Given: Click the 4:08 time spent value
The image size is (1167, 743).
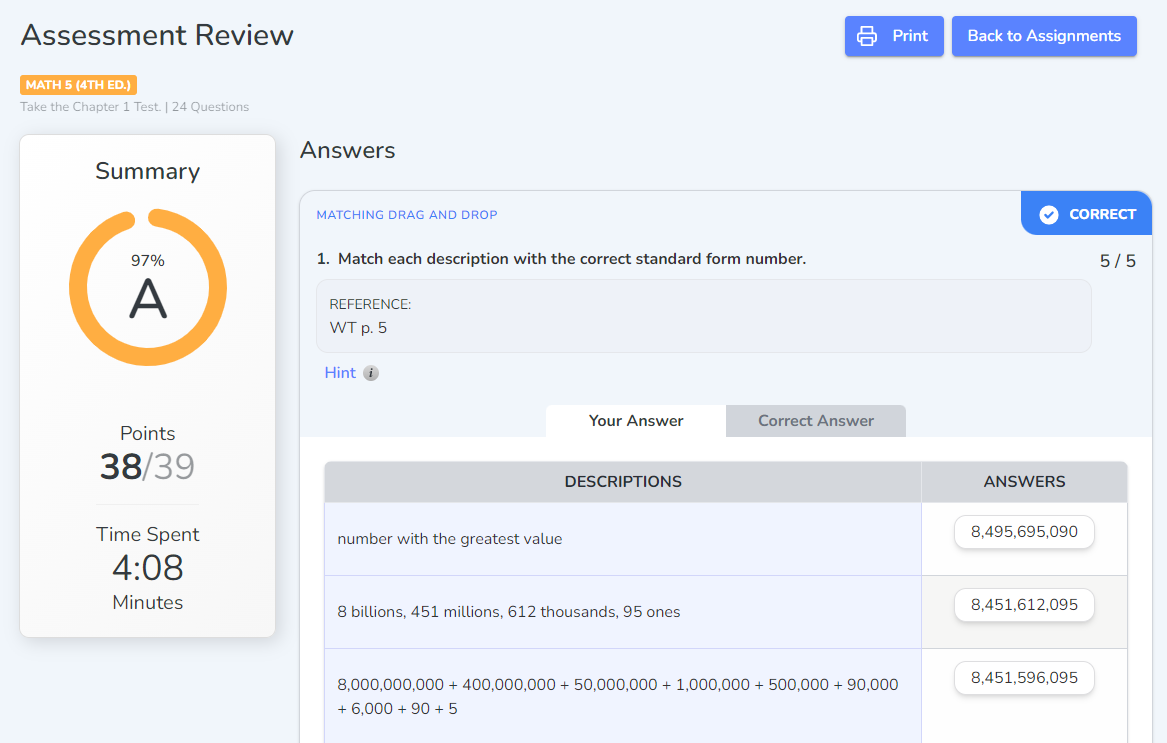Looking at the screenshot, I should (147, 568).
